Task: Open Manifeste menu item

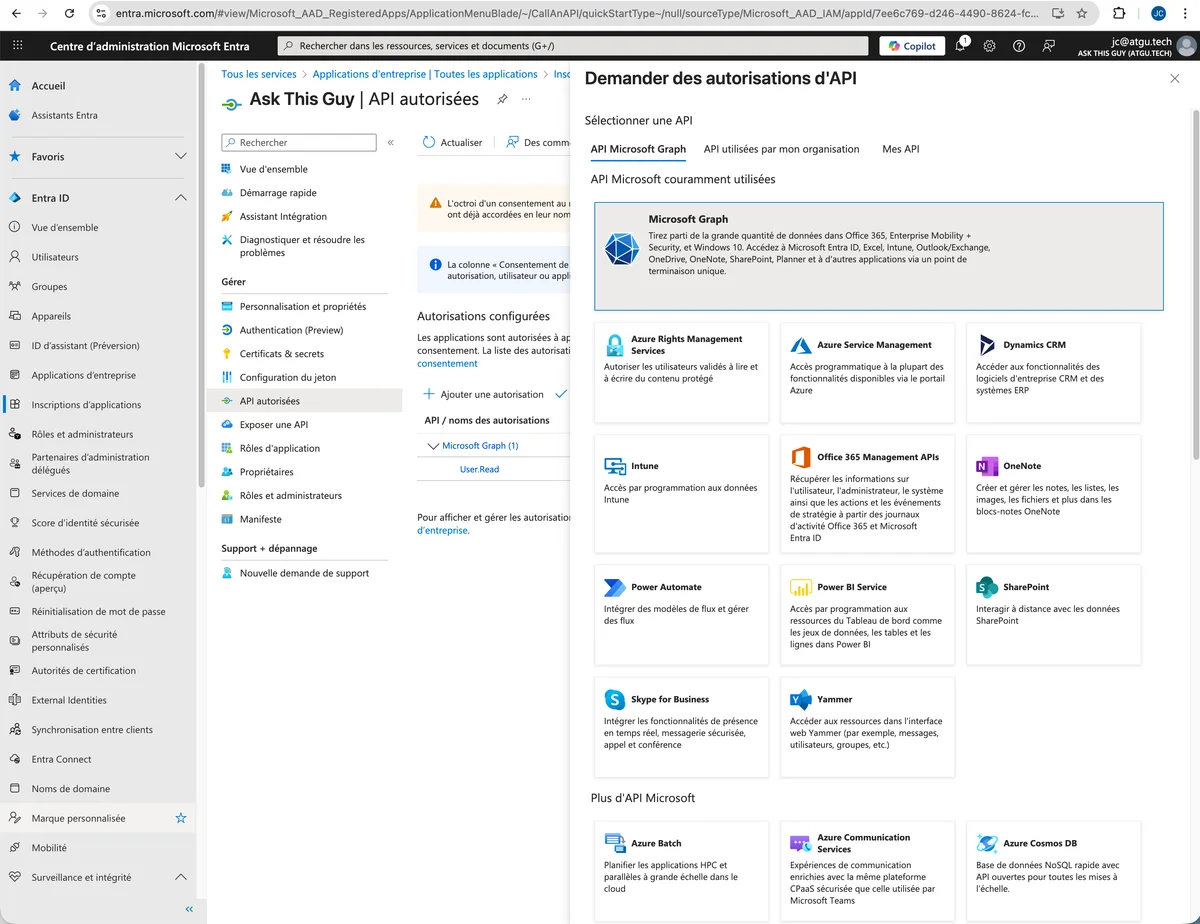Action: point(260,519)
